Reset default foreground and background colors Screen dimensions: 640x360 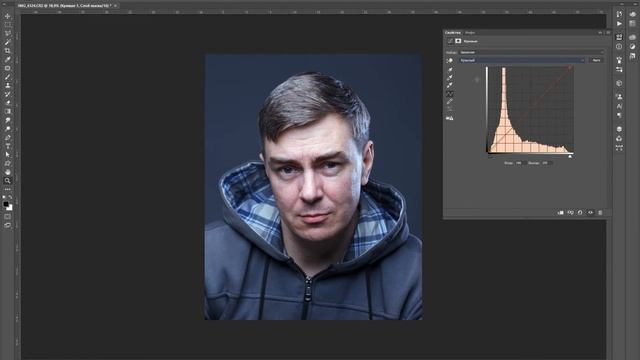[4, 197]
